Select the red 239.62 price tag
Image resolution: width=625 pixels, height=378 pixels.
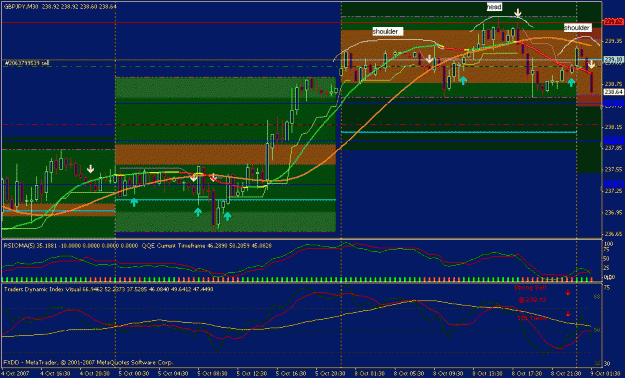613,22
